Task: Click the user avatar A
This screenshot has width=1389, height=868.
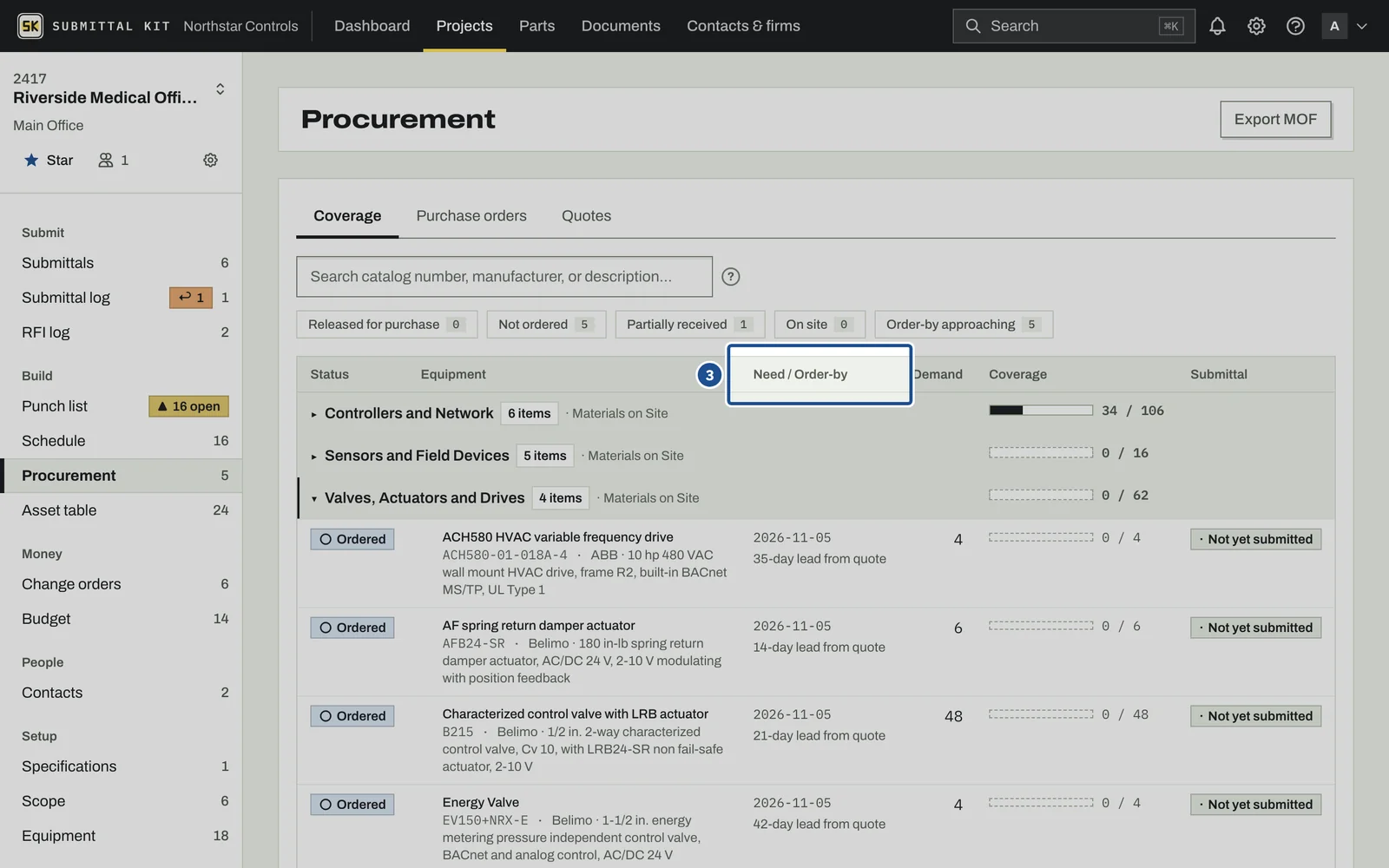Action: click(x=1334, y=26)
